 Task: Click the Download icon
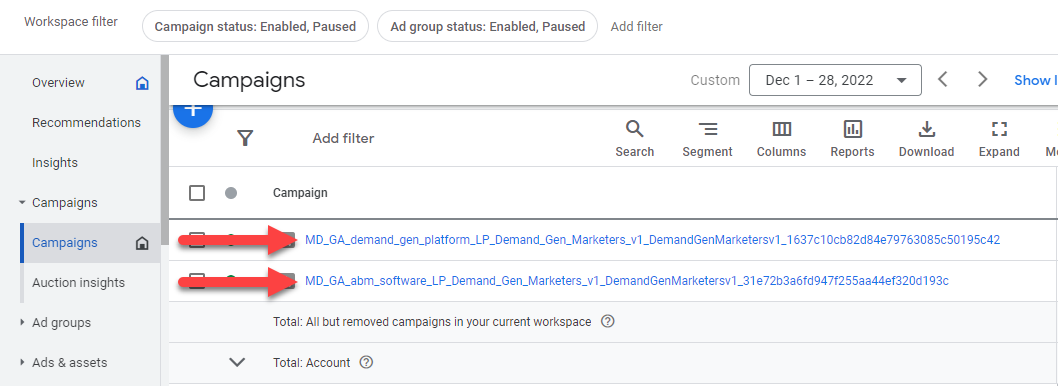click(926, 138)
